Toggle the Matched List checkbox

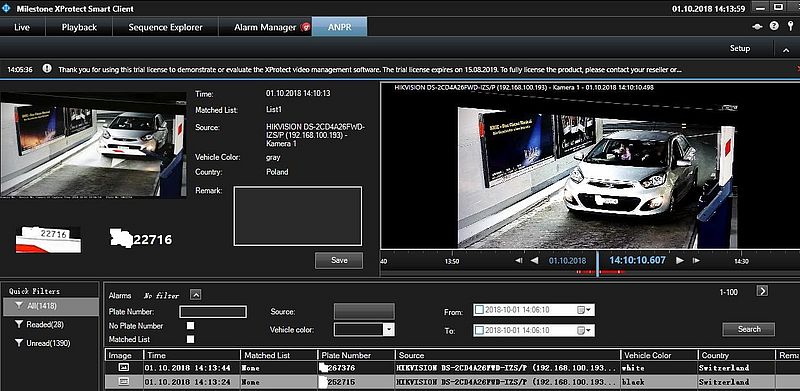coord(191,339)
